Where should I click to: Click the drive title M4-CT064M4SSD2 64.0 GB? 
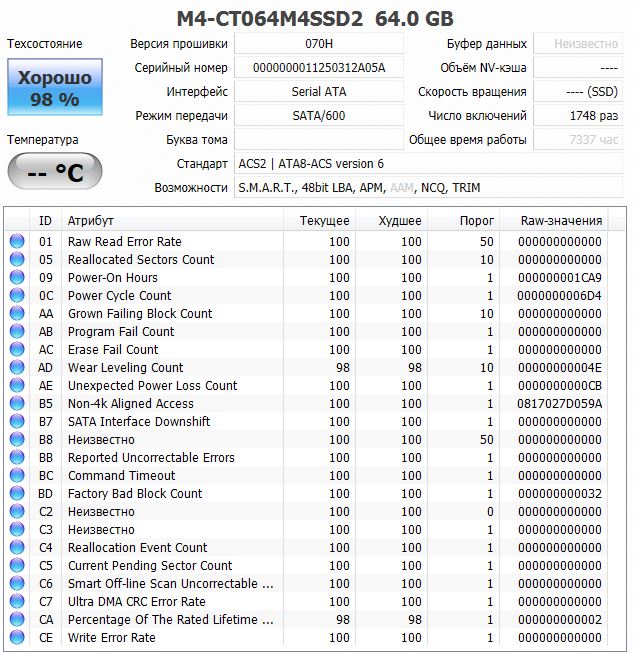315,18
